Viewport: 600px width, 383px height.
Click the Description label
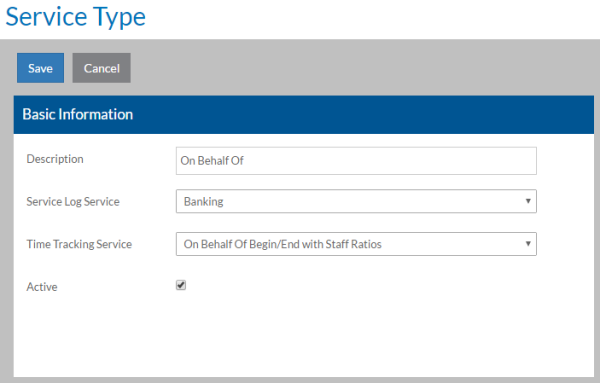tap(55, 159)
